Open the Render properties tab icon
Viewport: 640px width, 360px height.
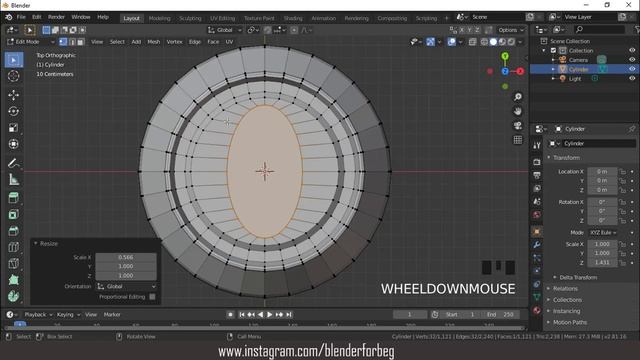537,162
